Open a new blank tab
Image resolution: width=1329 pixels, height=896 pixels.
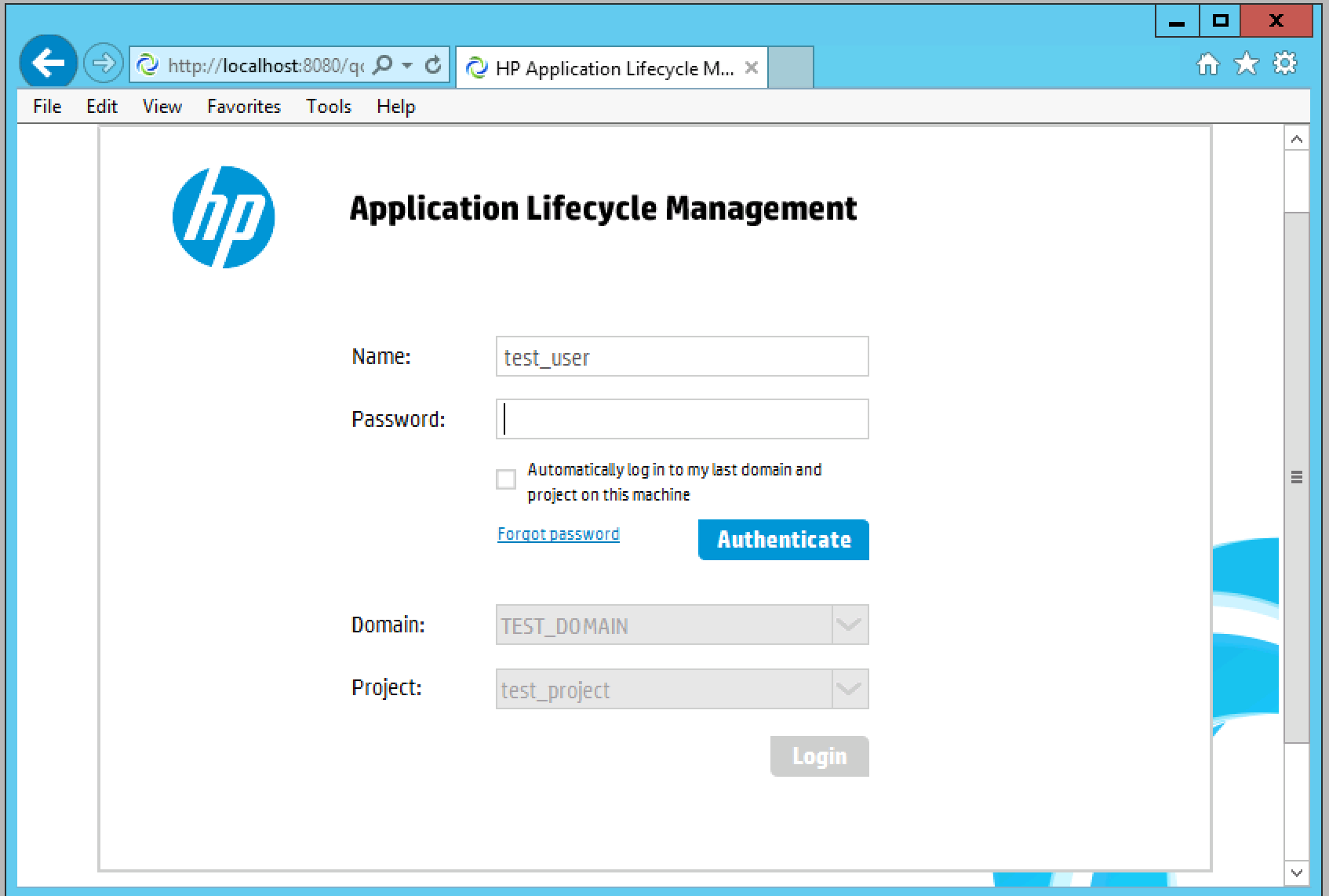point(790,67)
